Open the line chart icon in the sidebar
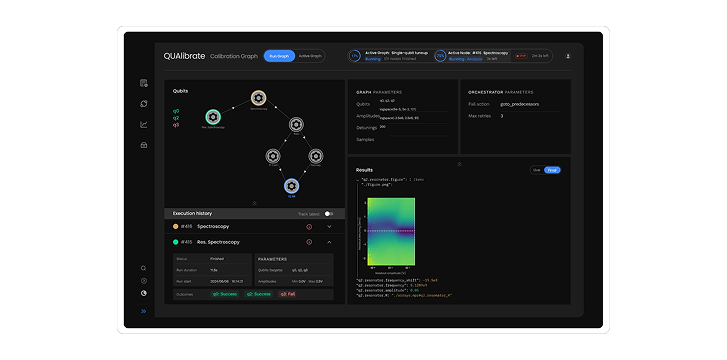This screenshot has width=727, height=360. pos(144,124)
